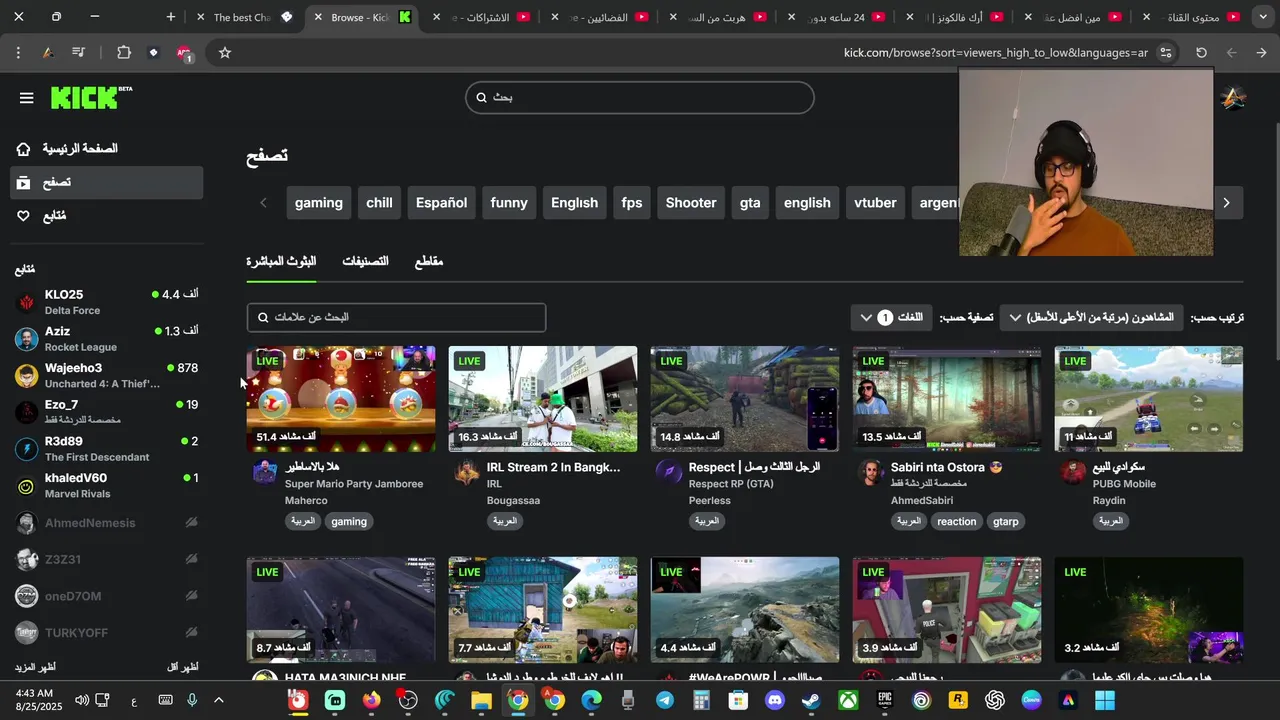This screenshot has height=720, width=1280.
Task: Select the funny tag chip
Action: [509, 203]
